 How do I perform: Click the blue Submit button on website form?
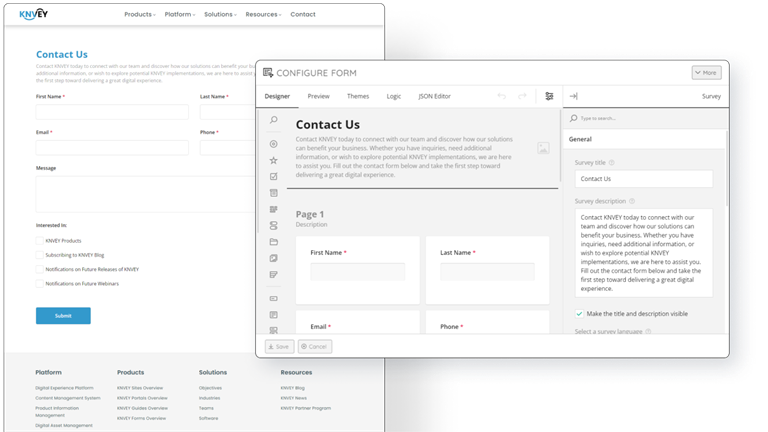(63, 315)
